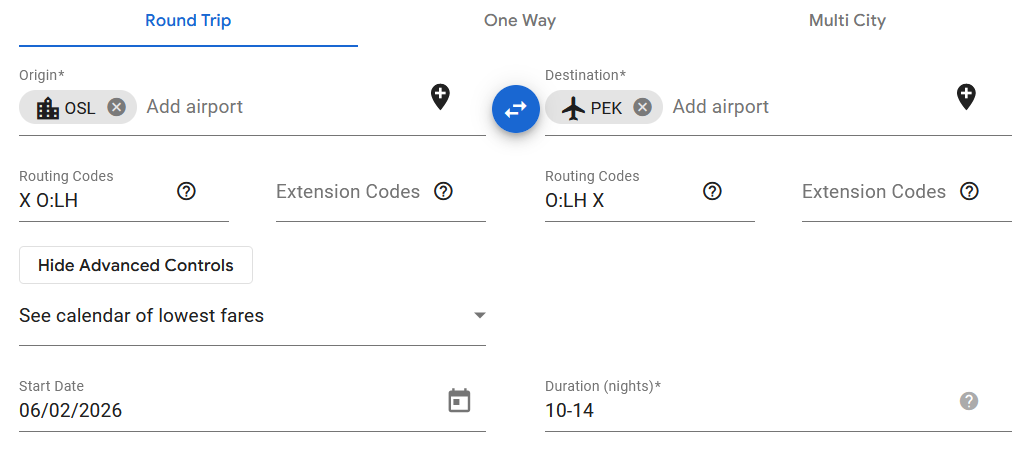Switch to the One Way tab

pyautogui.click(x=520, y=21)
